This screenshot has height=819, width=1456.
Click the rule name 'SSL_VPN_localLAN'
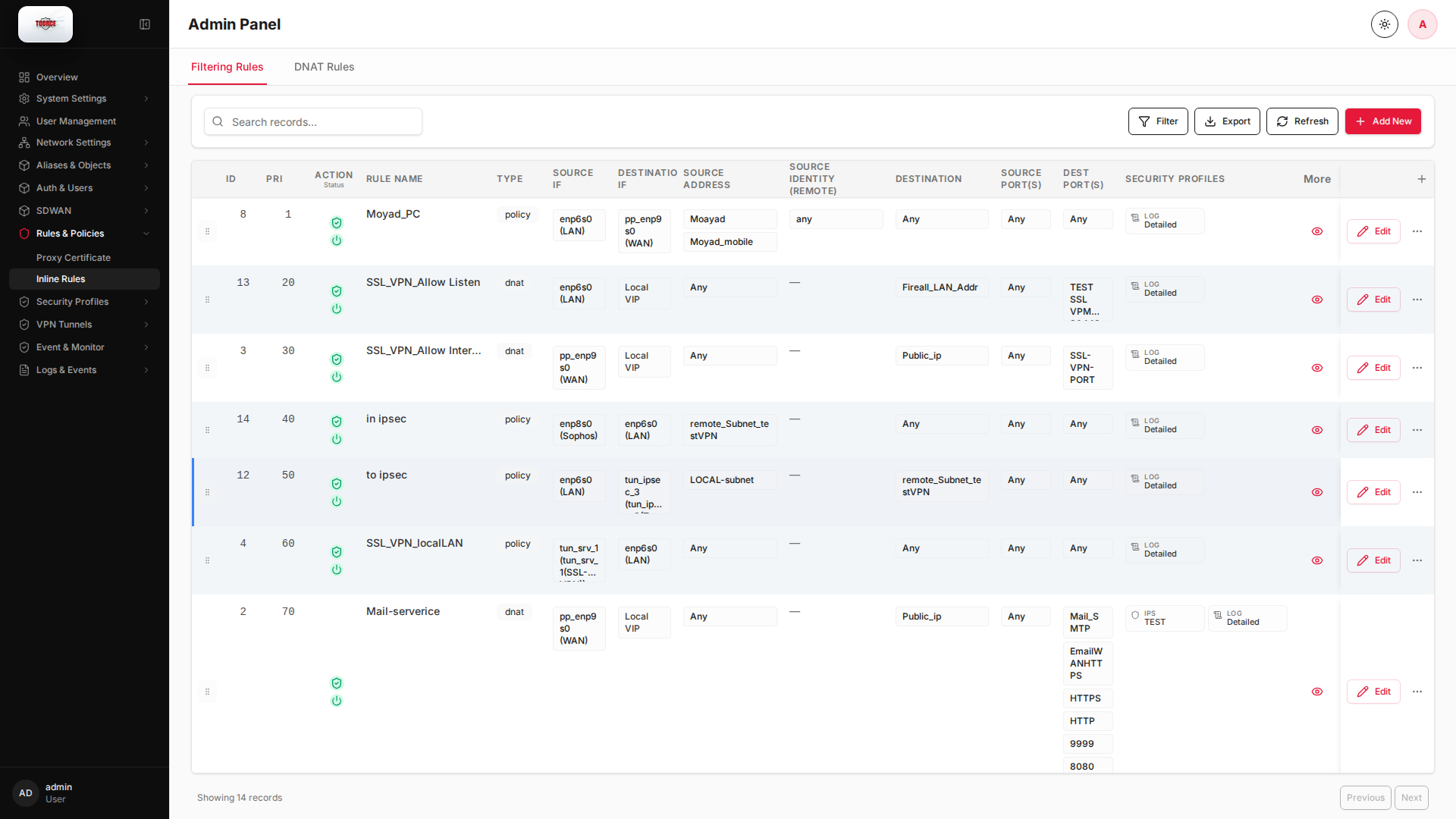tap(414, 543)
